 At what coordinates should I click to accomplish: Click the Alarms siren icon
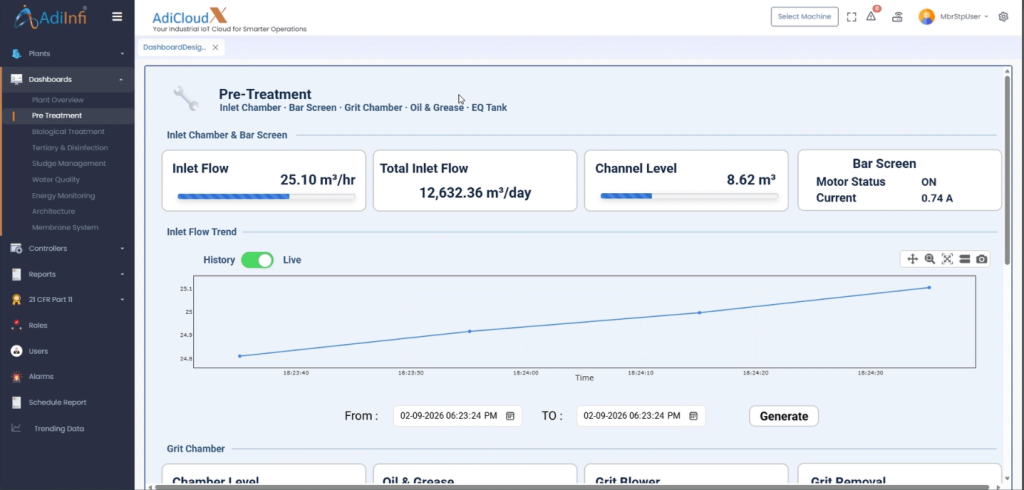coord(16,376)
